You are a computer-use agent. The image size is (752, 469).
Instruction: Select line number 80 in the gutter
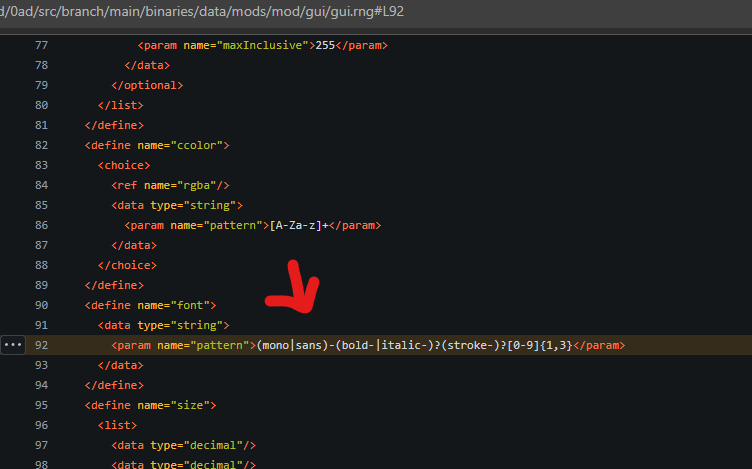tap(41, 105)
